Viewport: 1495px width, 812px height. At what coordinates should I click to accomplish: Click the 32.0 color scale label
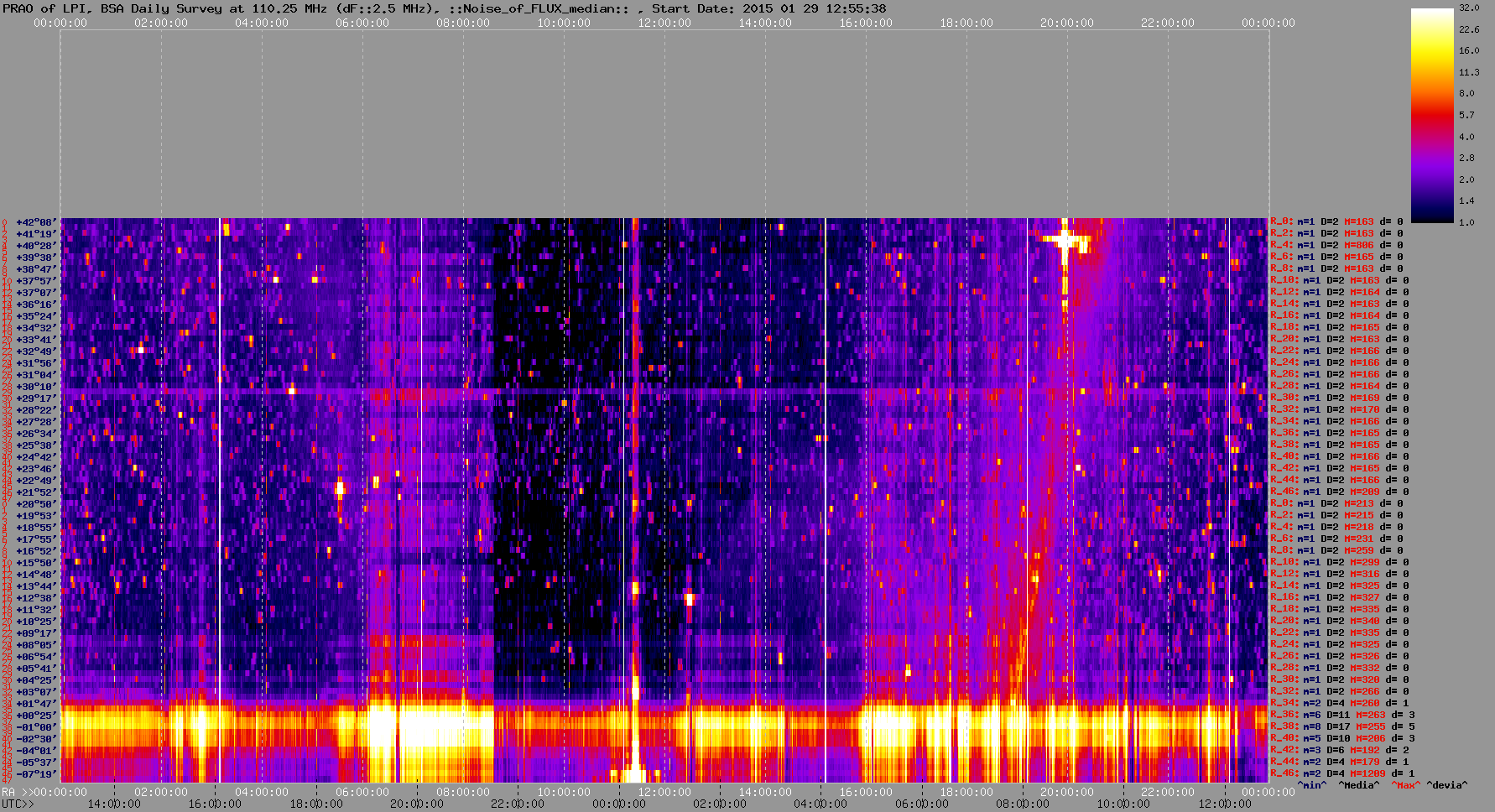pyautogui.click(x=1469, y=8)
